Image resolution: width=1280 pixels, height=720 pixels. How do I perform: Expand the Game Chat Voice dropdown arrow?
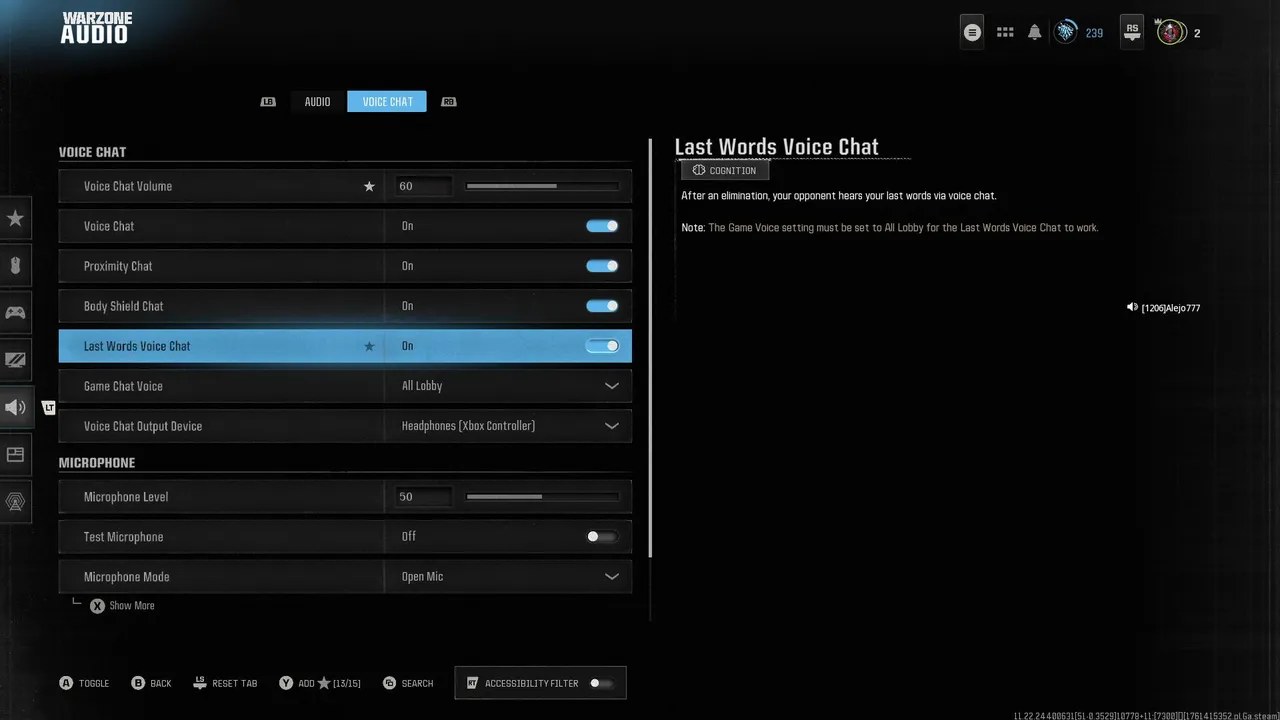[611, 386]
